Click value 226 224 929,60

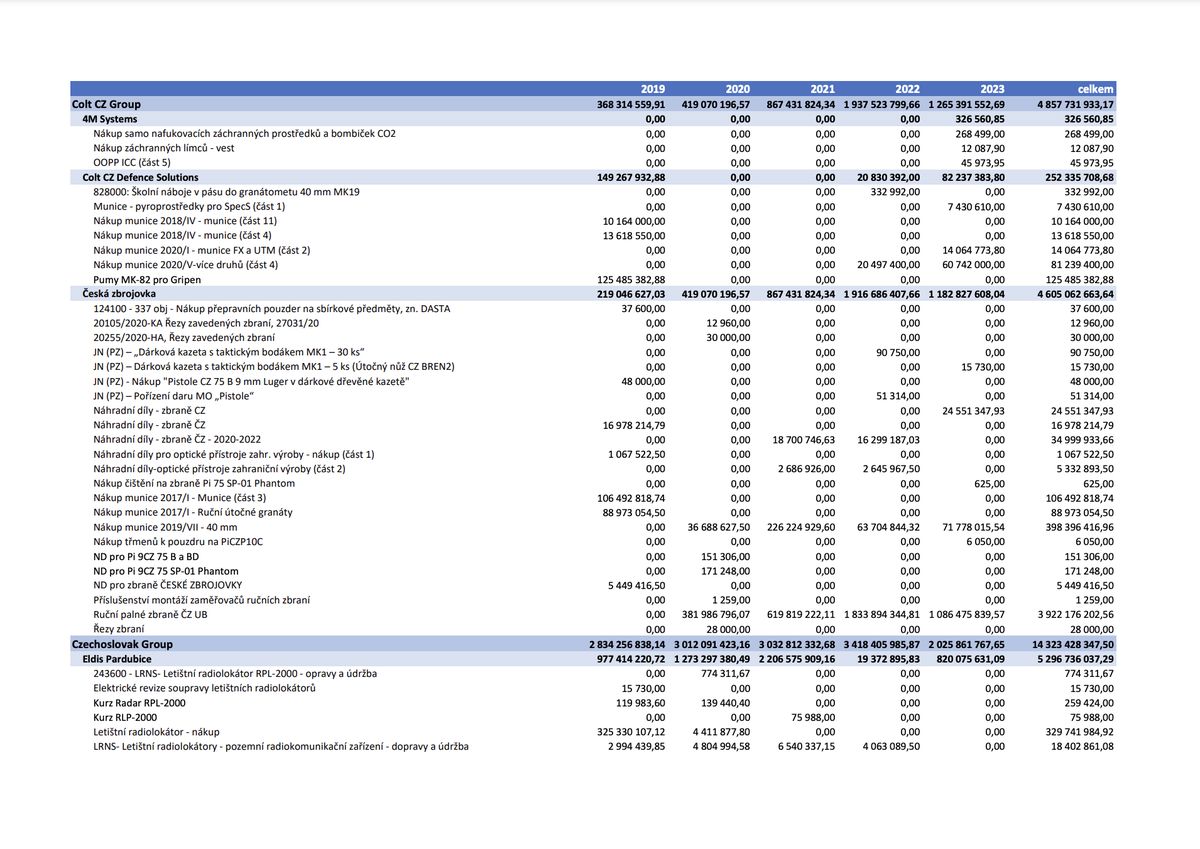[x=800, y=527]
